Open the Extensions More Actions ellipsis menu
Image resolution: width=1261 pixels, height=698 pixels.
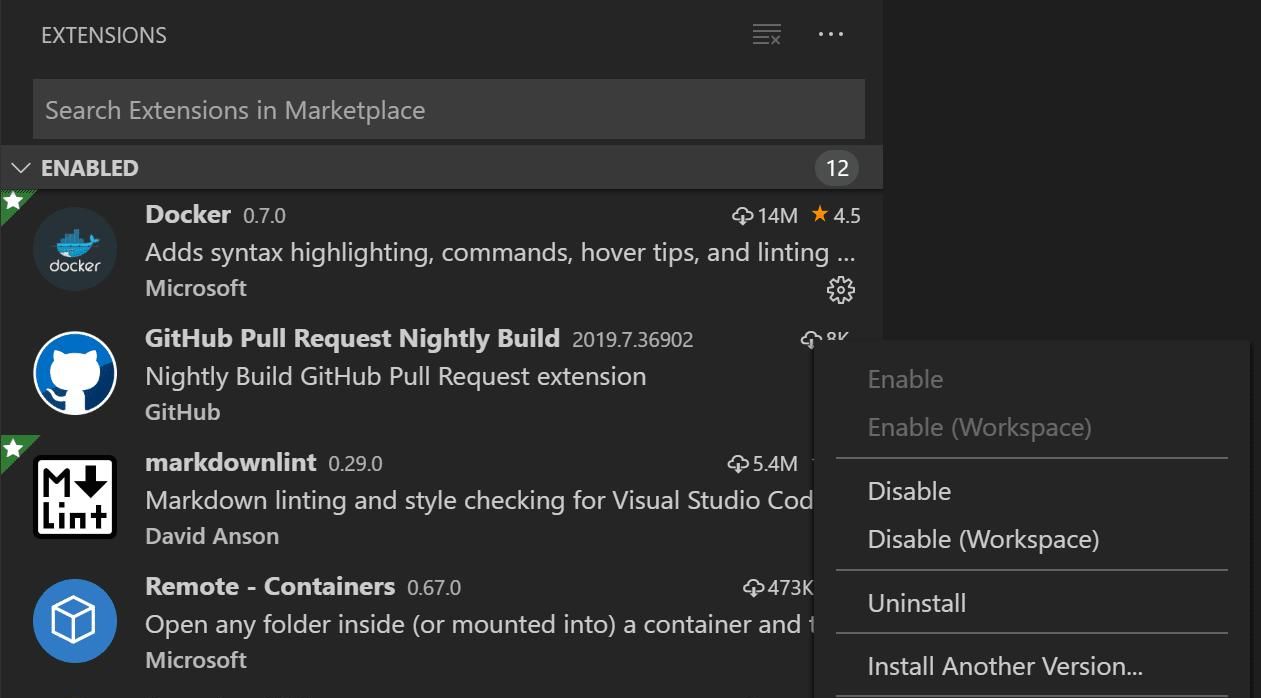coord(830,35)
